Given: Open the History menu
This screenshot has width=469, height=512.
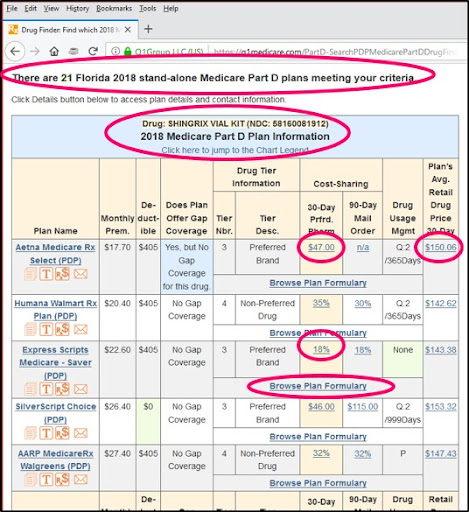Looking at the screenshot, I should (x=77, y=8).
